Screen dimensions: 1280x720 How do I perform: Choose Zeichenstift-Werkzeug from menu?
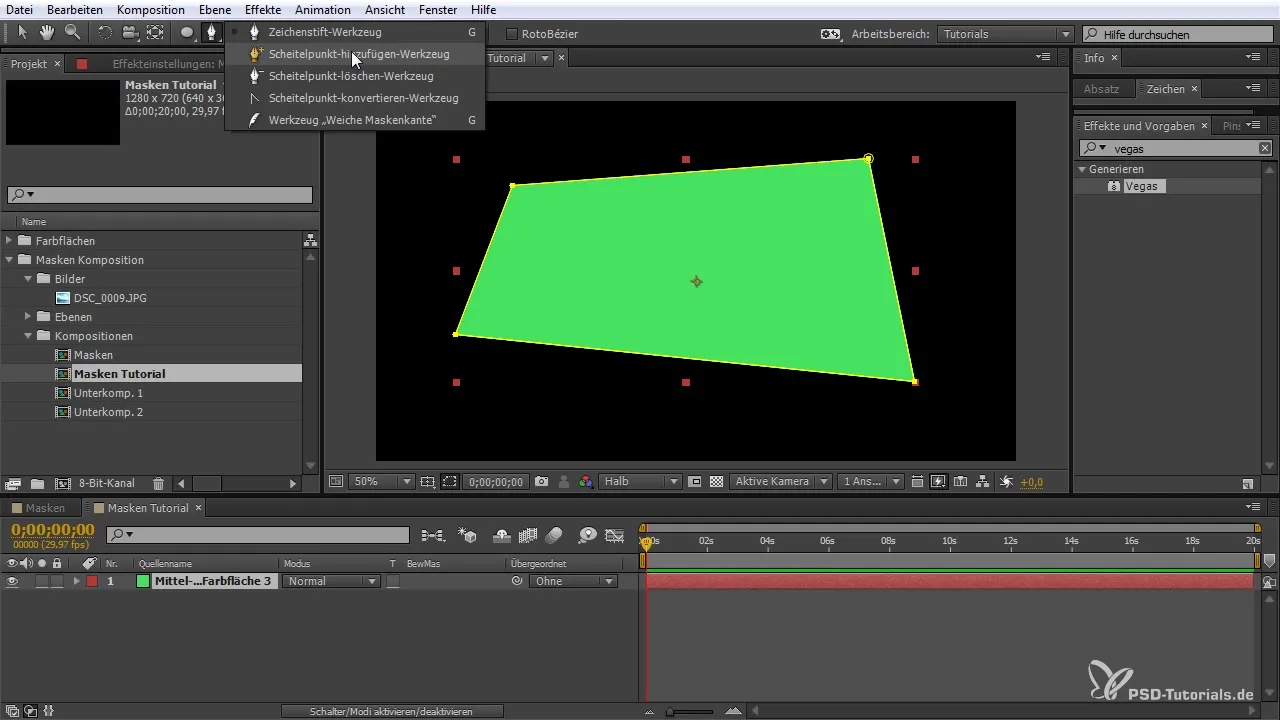[355, 32]
